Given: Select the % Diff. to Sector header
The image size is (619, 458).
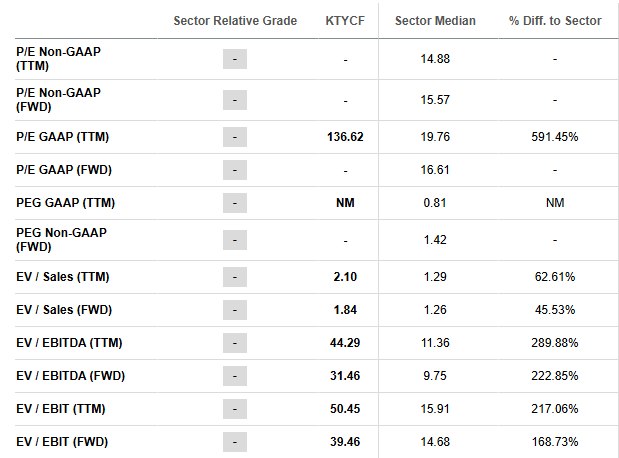Looking at the screenshot, I should (x=555, y=21).
